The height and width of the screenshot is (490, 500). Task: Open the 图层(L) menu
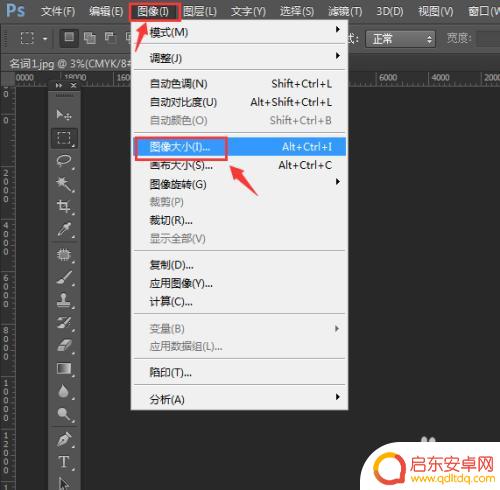coord(200,12)
